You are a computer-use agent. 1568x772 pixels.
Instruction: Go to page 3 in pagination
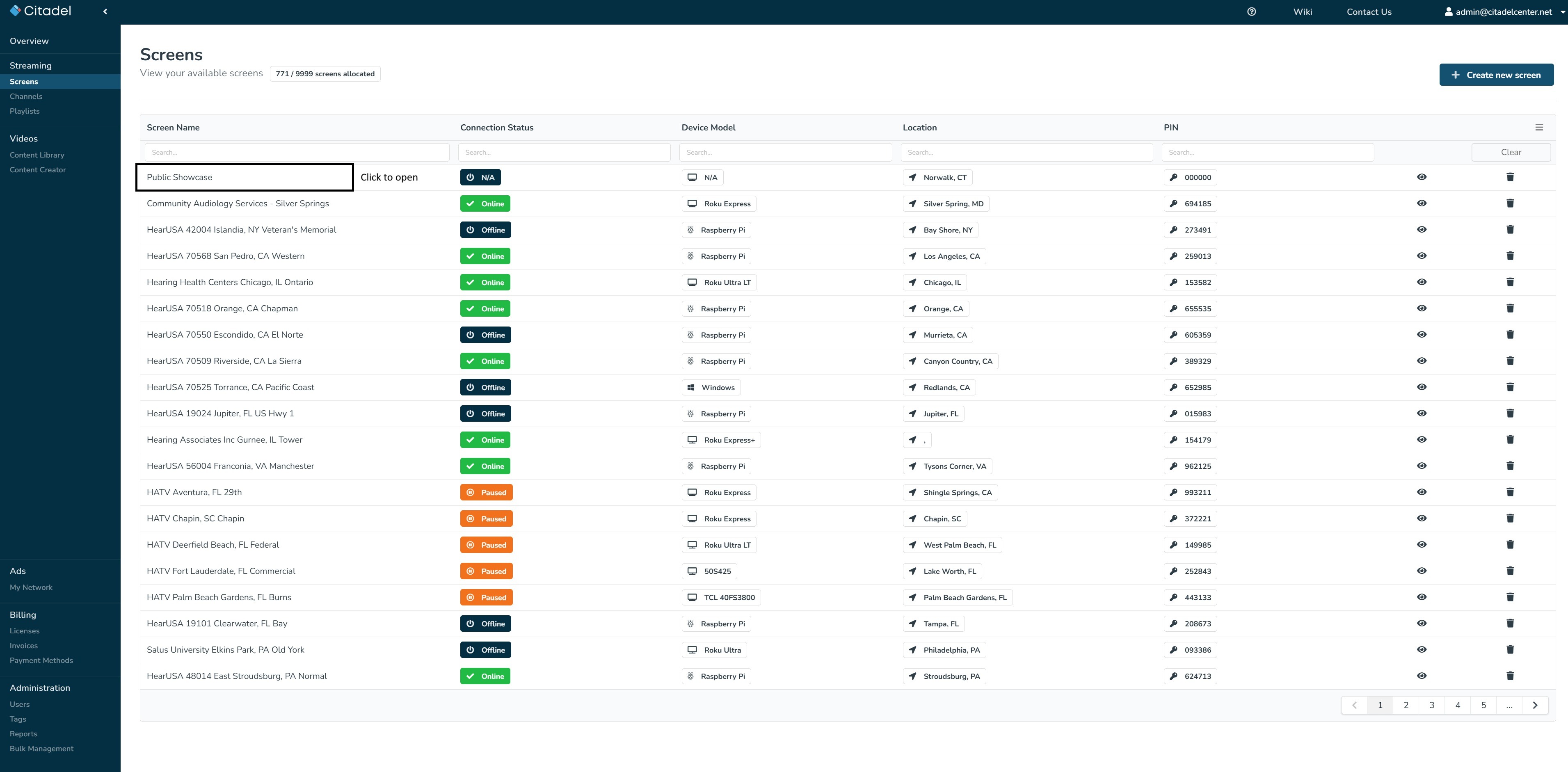pos(1431,705)
